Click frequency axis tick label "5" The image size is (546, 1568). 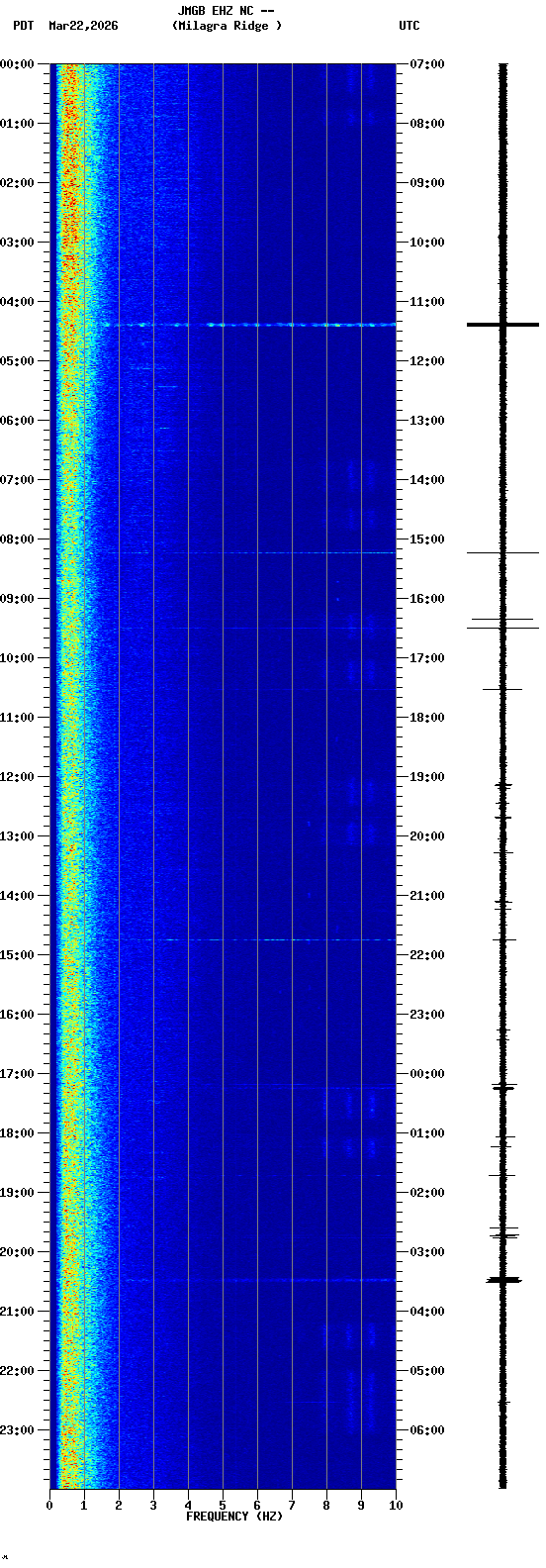[223, 1506]
